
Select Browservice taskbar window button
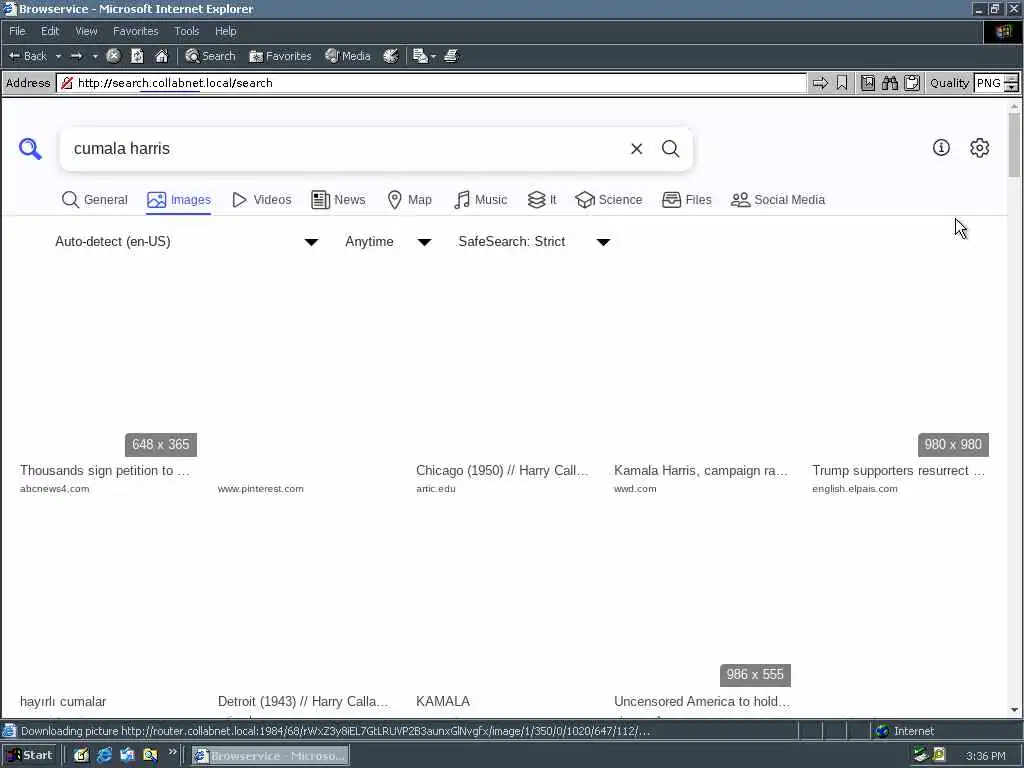coord(270,756)
